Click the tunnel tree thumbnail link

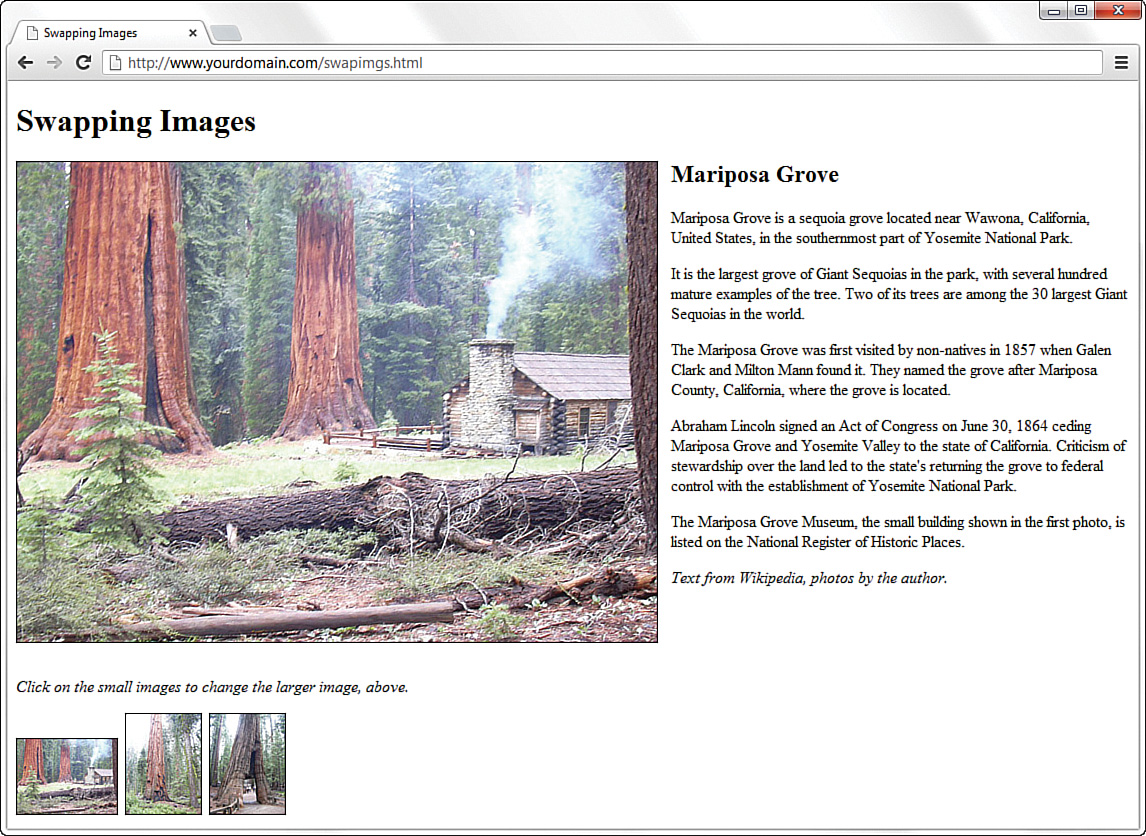click(x=247, y=763)
